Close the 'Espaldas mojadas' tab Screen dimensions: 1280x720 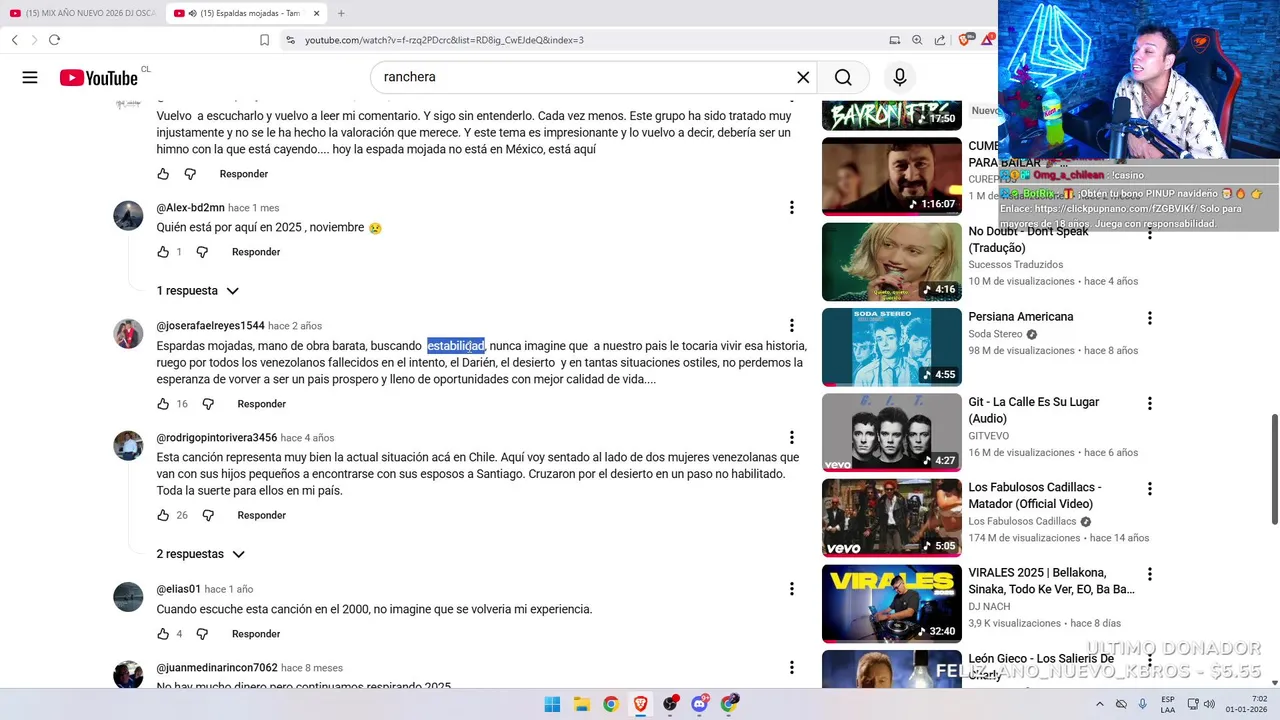pos(317,13)
